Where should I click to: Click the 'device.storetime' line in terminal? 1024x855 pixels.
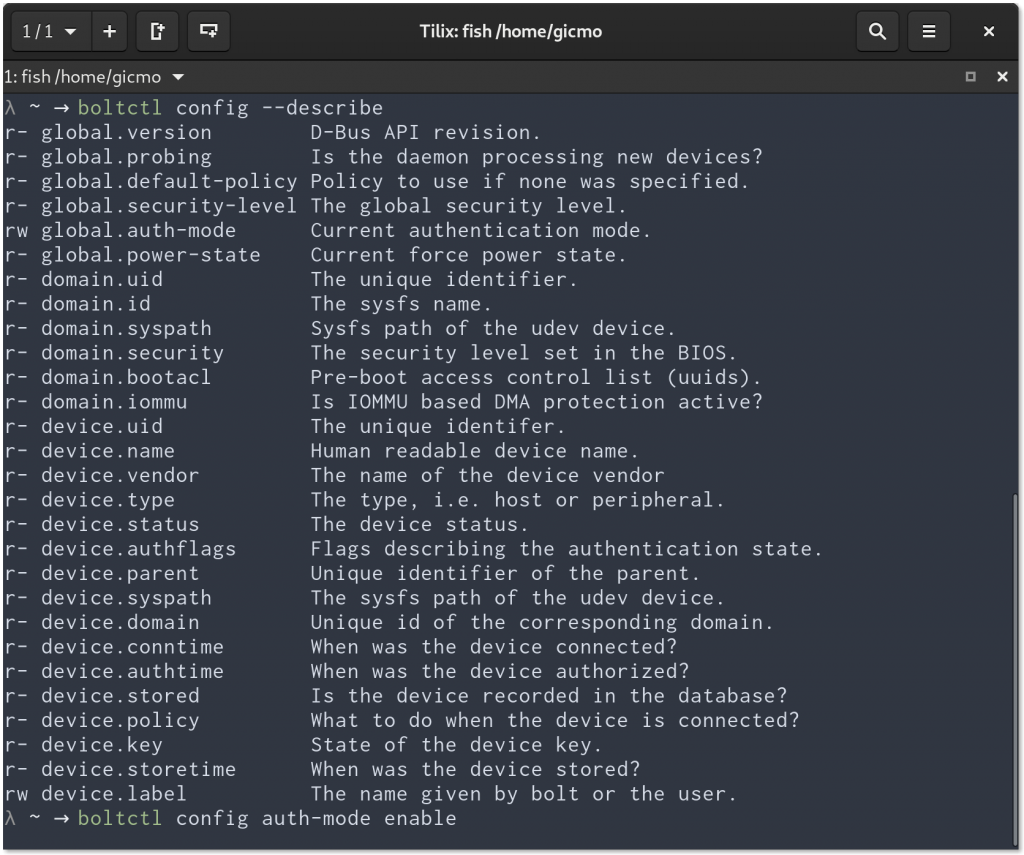click(x=138, y=770)
